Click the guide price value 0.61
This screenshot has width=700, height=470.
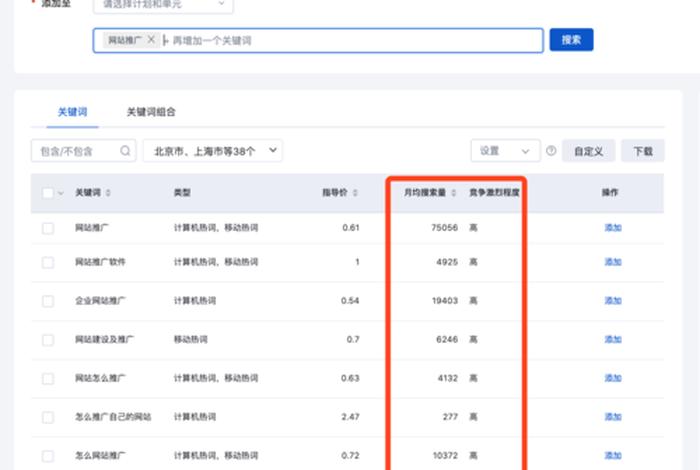tap(351, 228)
